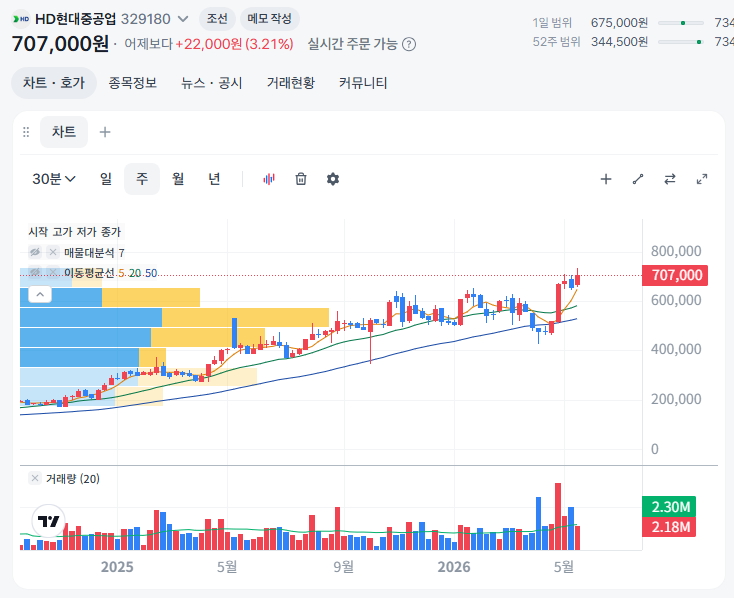Click the HD company logo icon

tap(21, 19)
